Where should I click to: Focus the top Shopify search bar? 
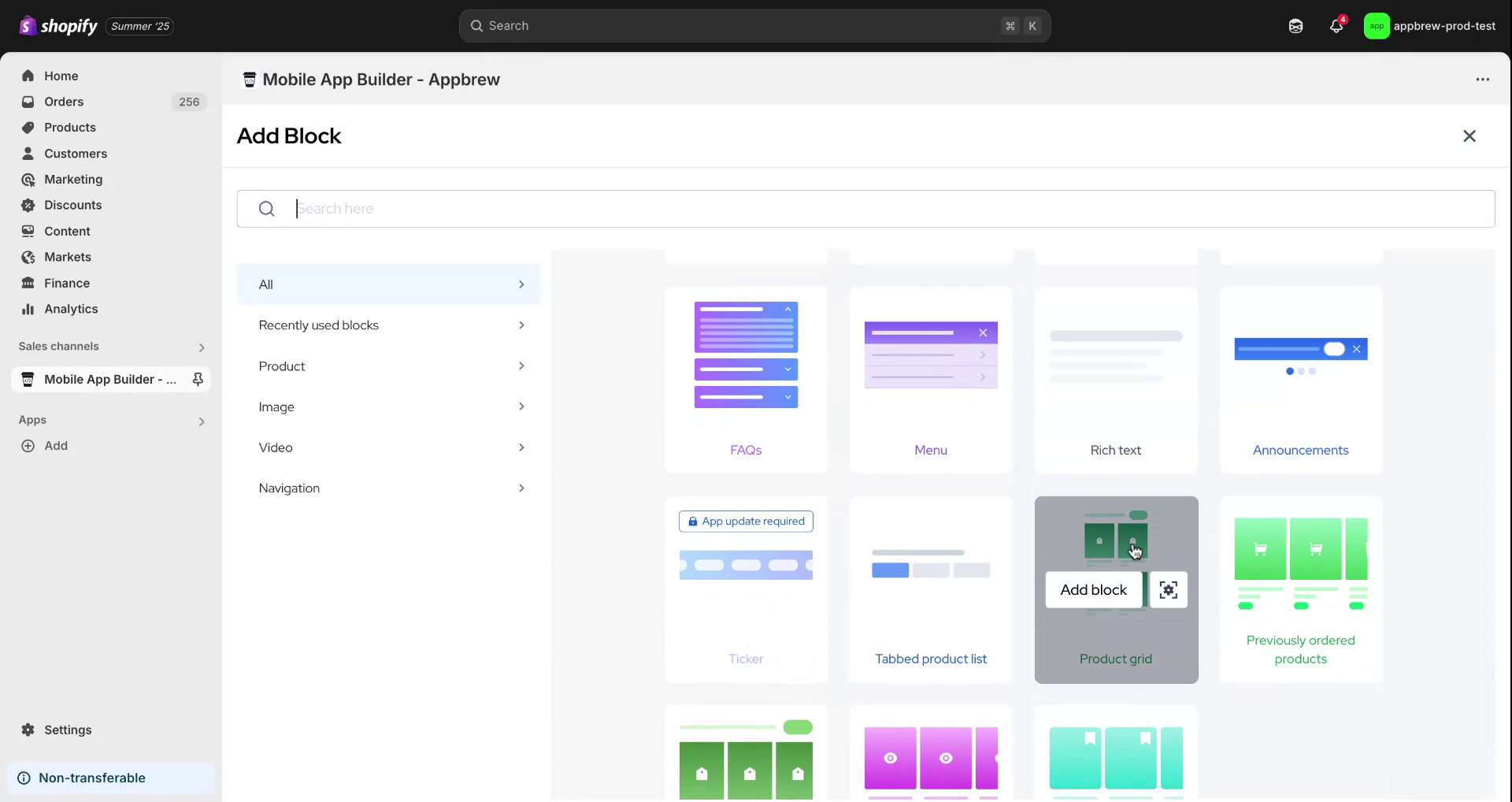point(754,26)
